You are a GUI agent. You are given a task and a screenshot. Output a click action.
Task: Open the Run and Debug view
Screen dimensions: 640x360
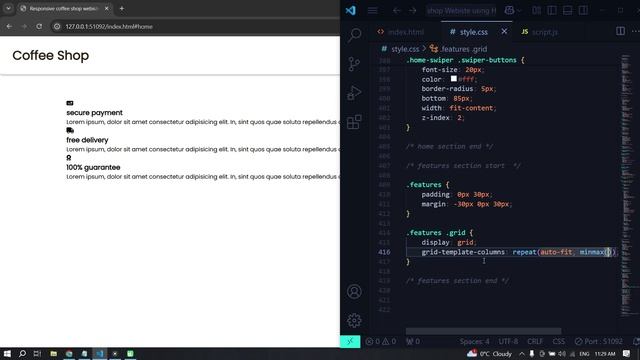point(354,93)
